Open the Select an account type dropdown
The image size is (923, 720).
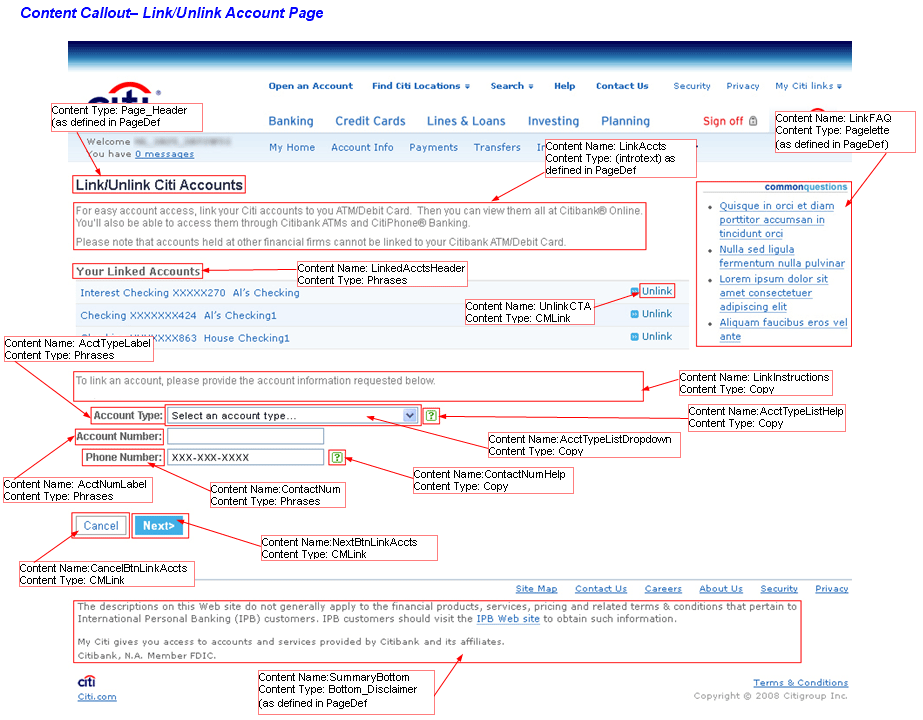pyautogui.click(x=293, y=416)
